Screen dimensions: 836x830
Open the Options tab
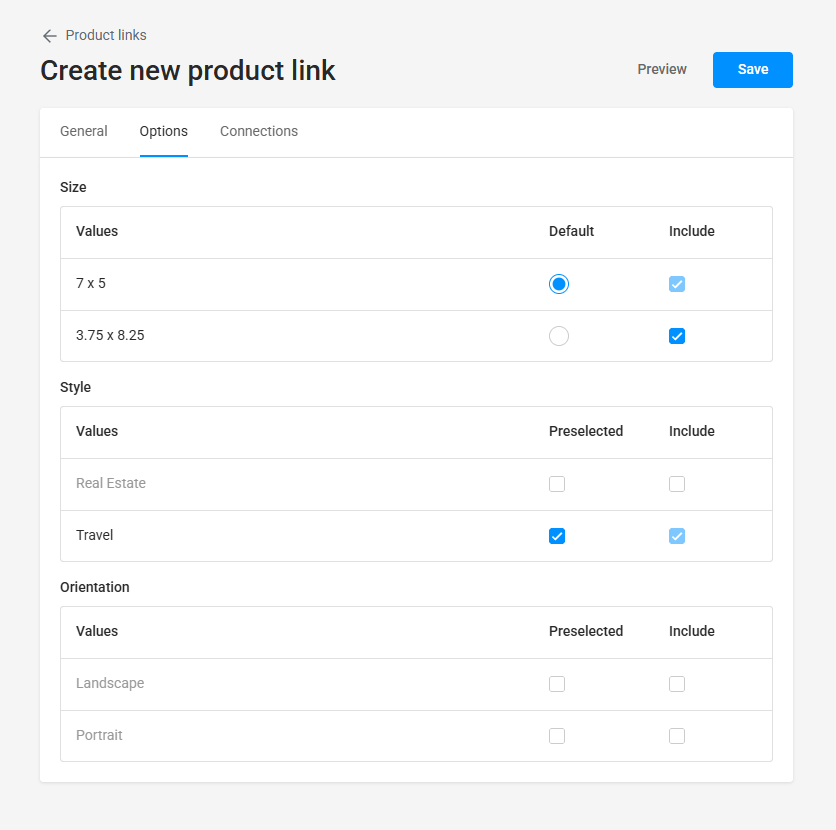pos(163,131)
